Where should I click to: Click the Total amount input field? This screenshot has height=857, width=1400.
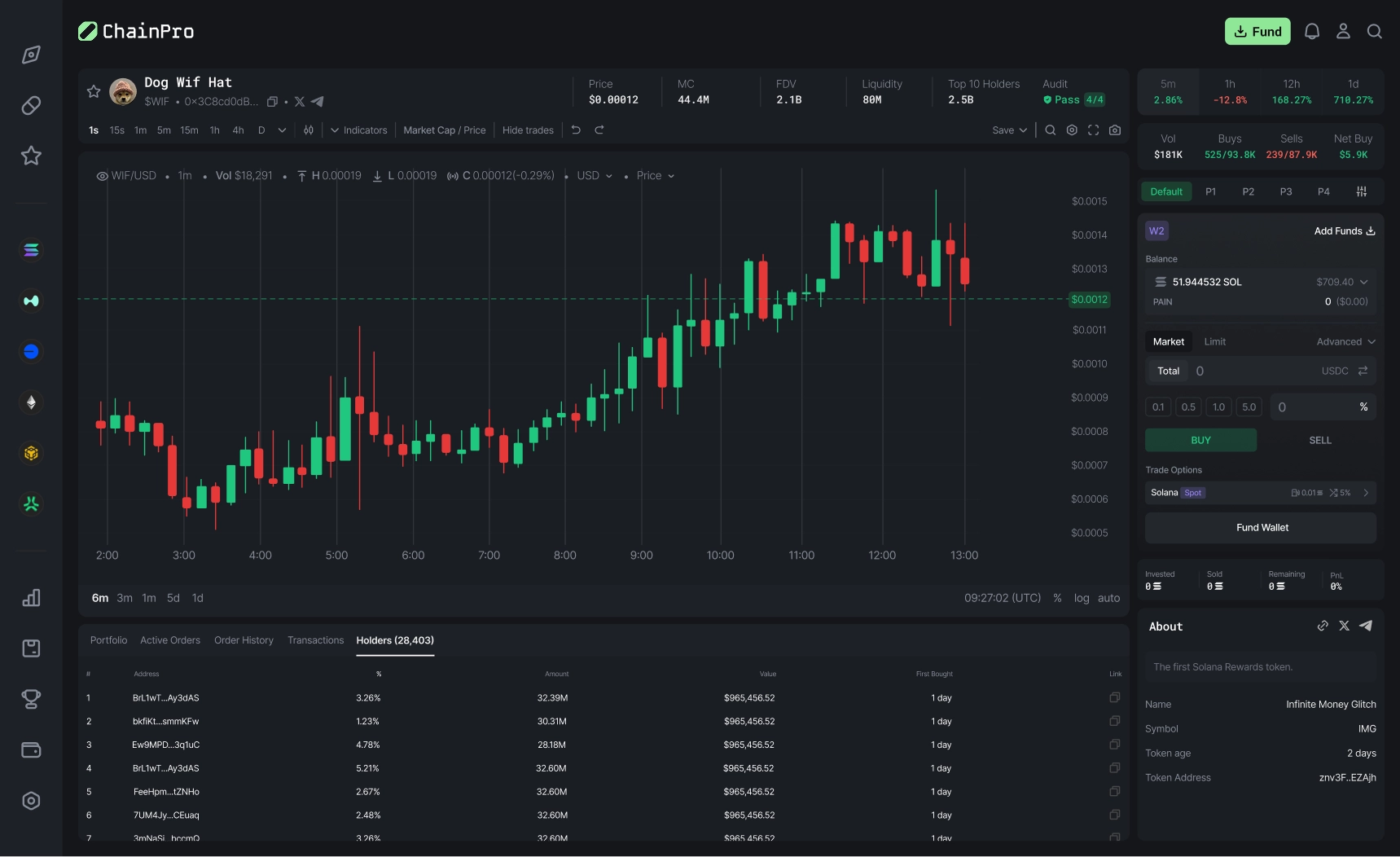coord(1254,371)
